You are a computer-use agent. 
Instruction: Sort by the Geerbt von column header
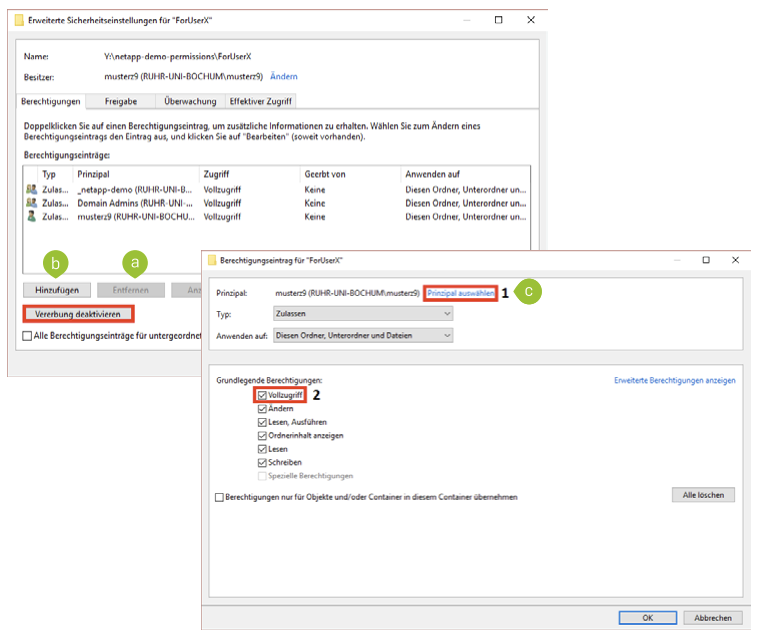(x=351, y=174)
